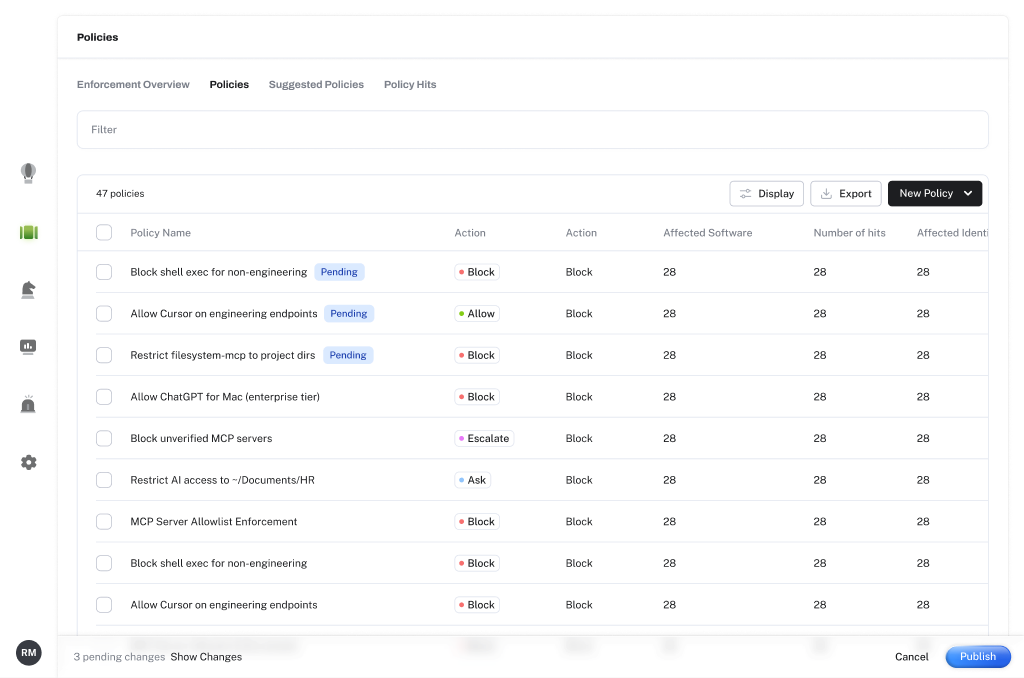Open the green policies sidebar icon
The image size is (1024, 678).
pyautogui.click(x=29, y=232)
